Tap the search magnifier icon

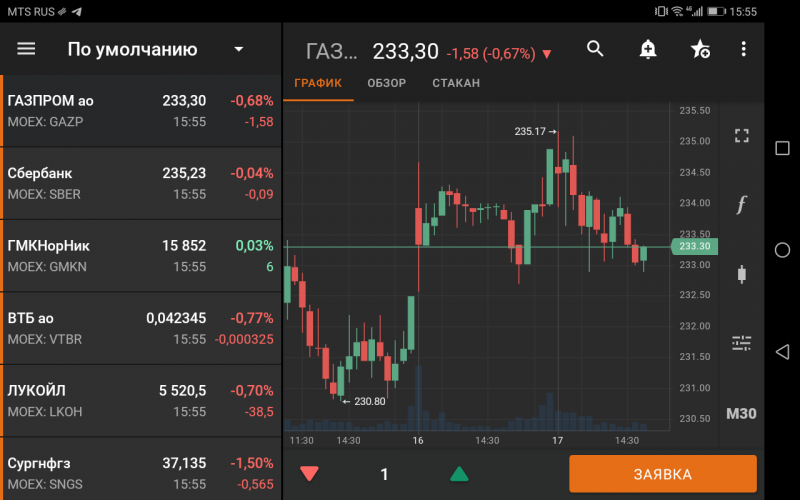596,49
